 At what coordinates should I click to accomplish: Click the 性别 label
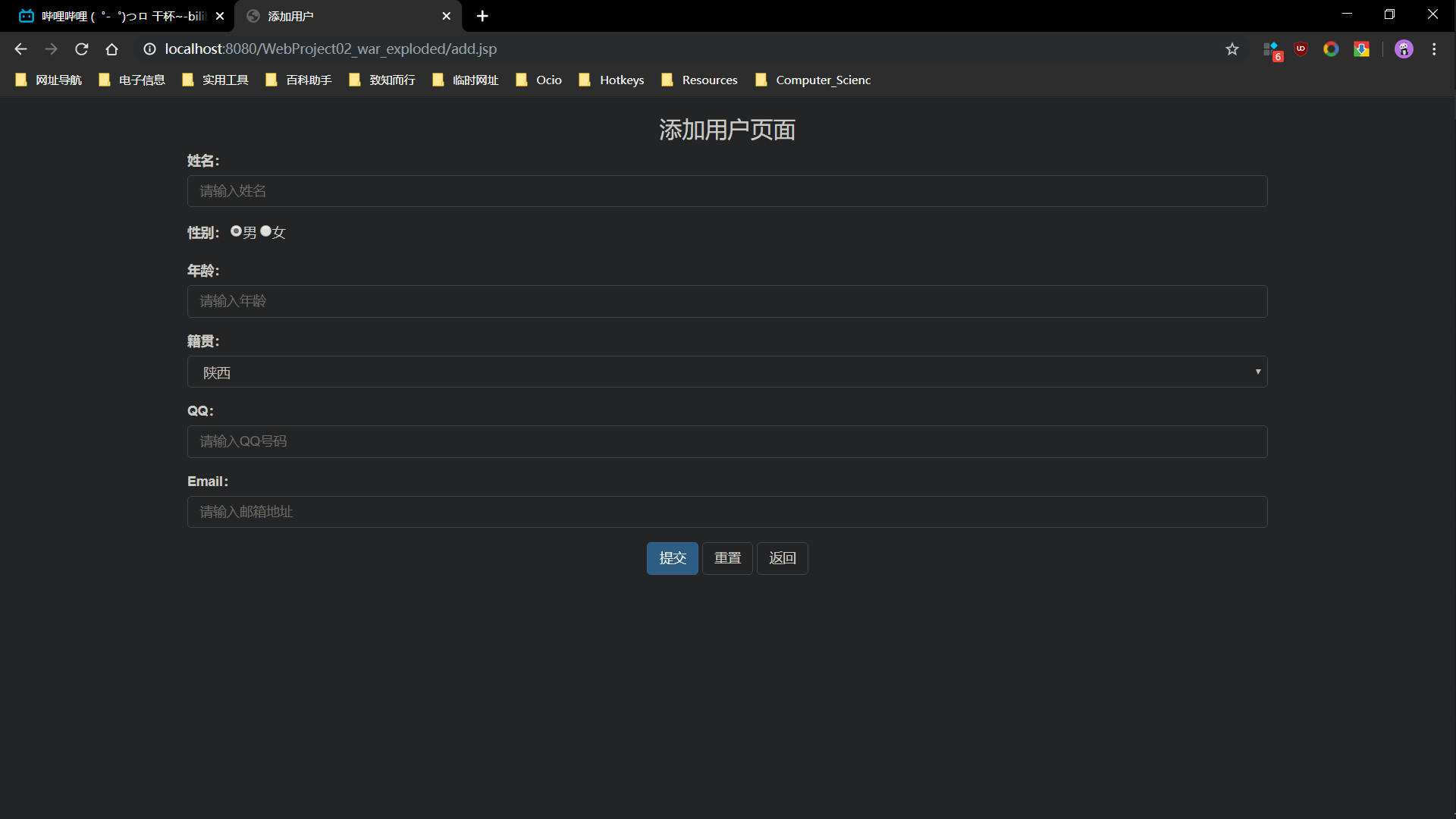tap(203, 233)
